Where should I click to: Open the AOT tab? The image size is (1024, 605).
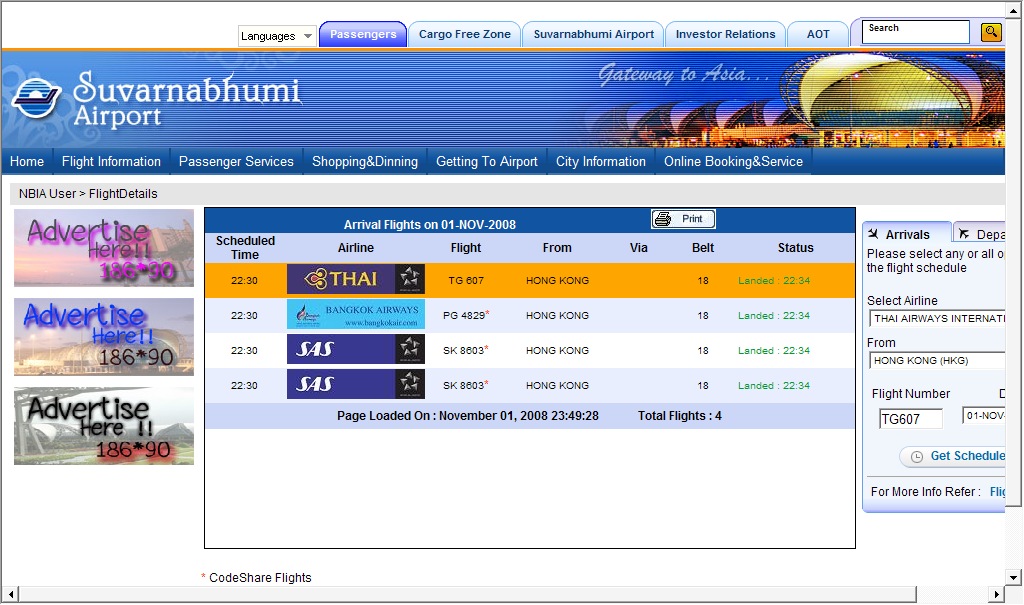coord(818,34)
